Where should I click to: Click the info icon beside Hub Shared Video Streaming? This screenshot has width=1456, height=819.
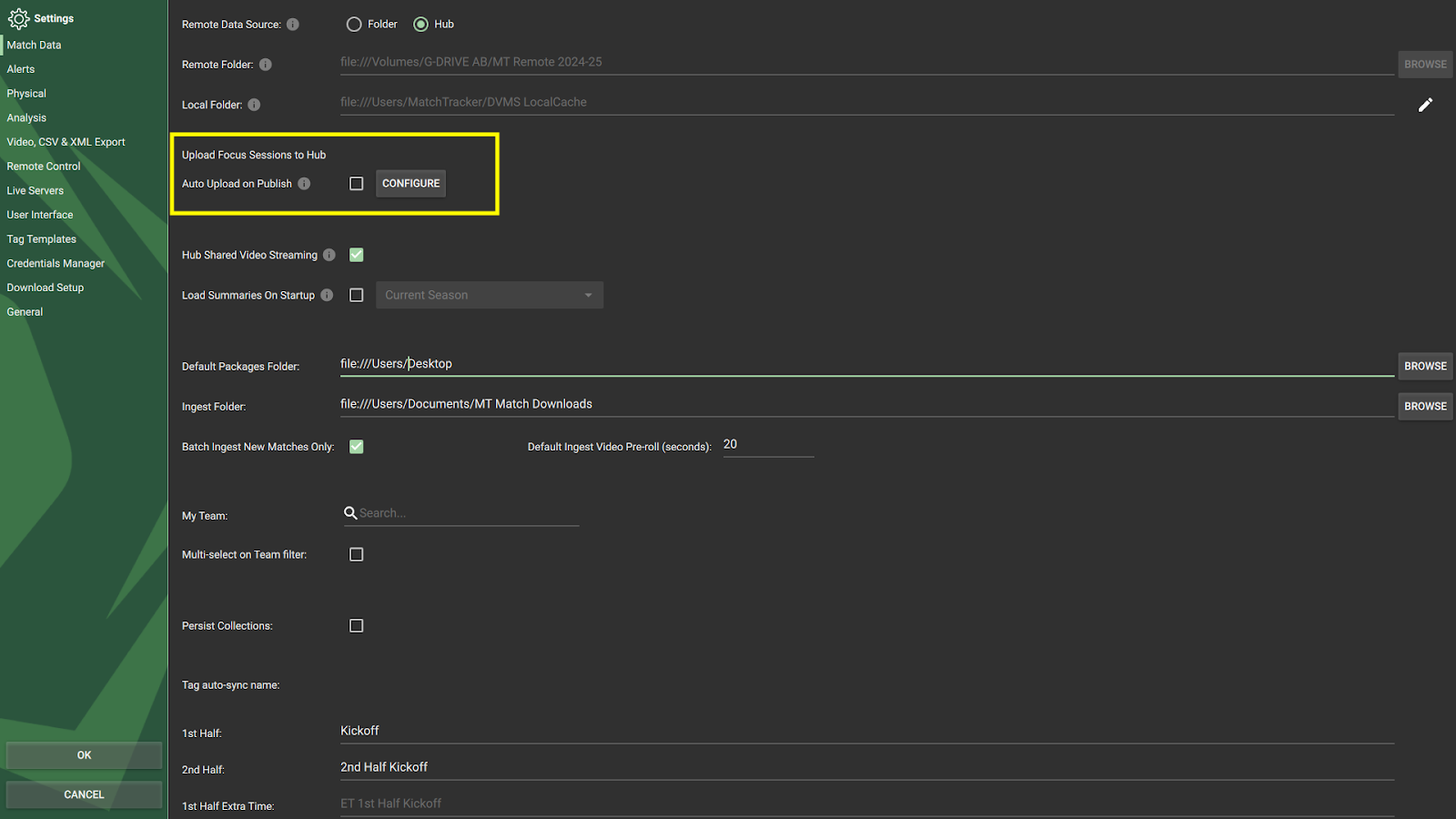pyautogui.click(x=329, y=255)
